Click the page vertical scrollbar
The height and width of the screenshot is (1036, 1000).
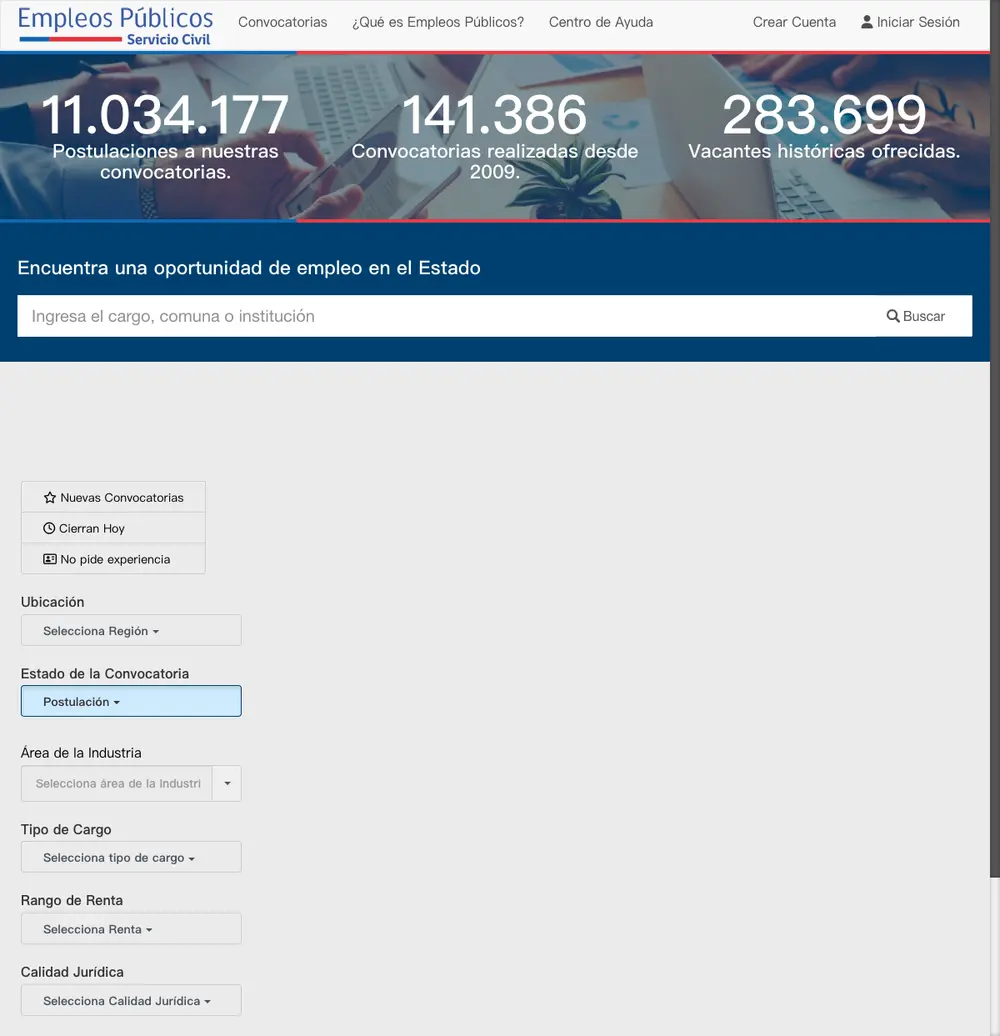click(995, 439)
